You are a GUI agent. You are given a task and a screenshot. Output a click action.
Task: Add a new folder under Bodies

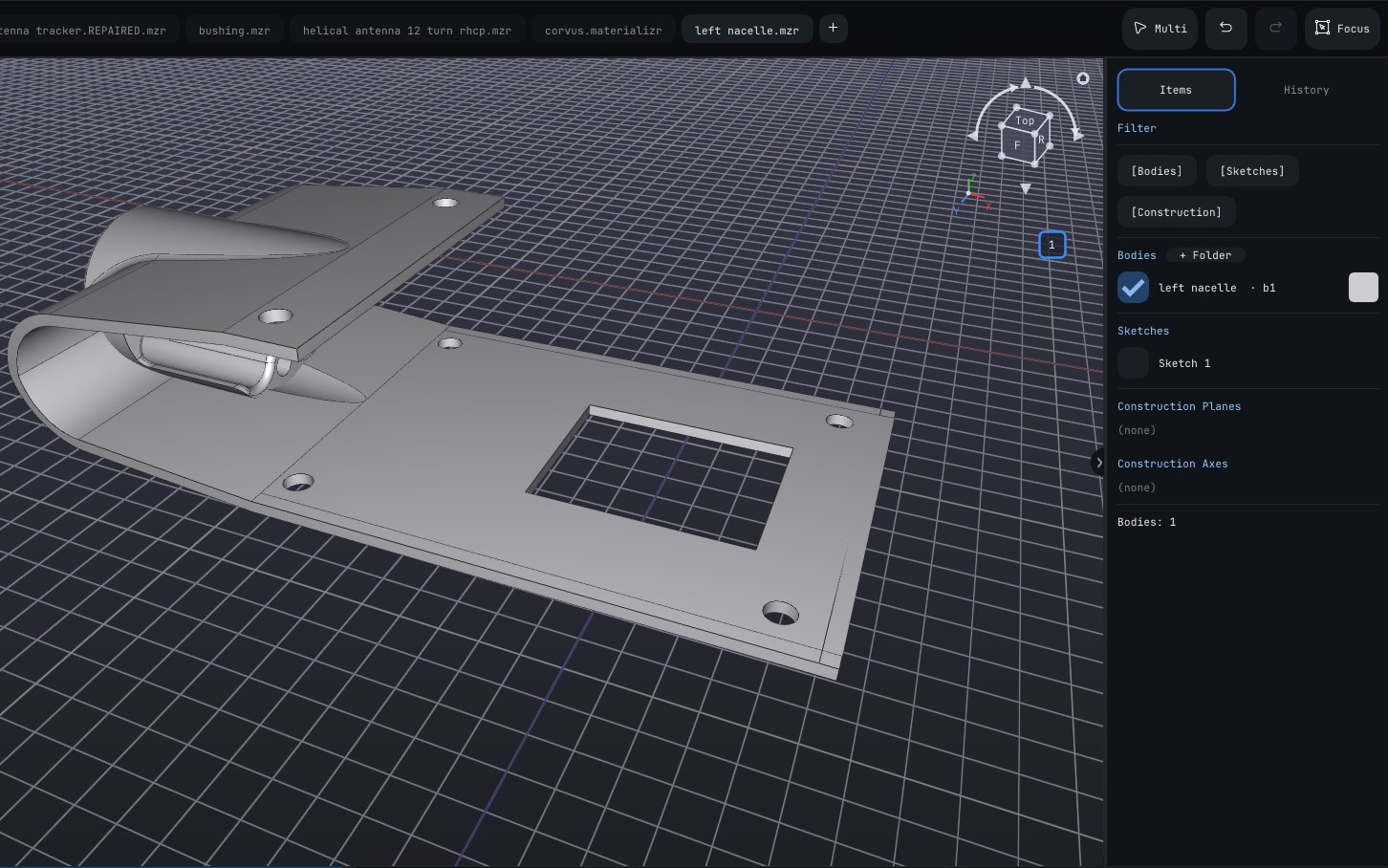tap(1205, 255)
